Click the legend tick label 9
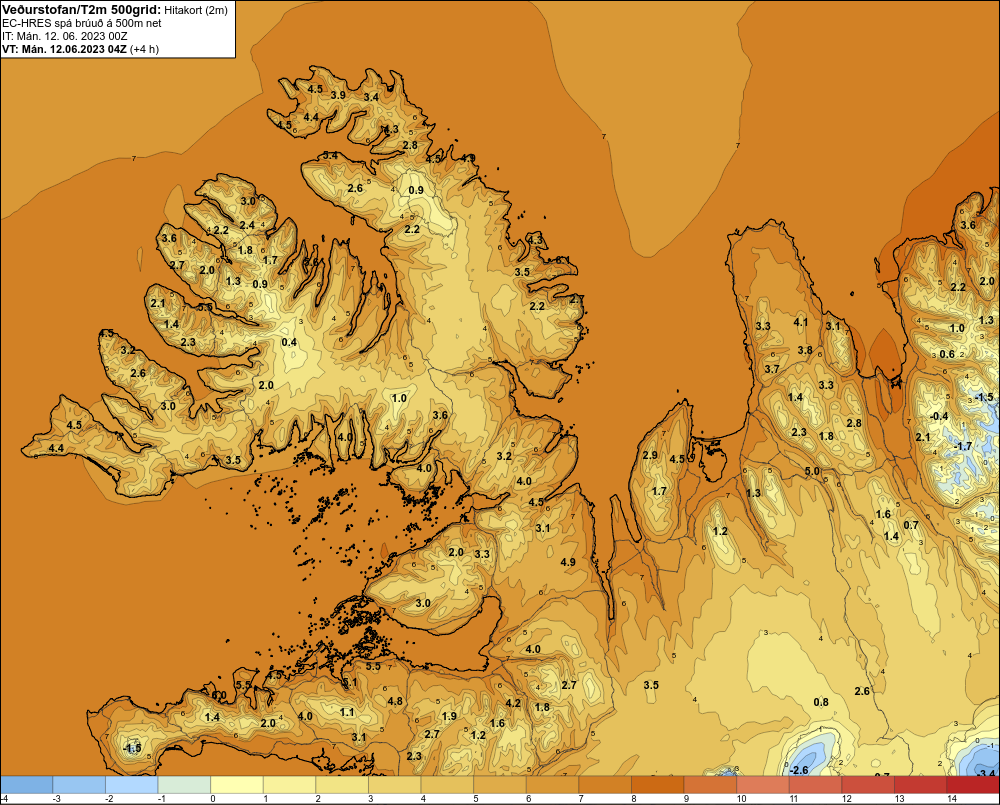The height and width of the screenshot is (805, 1000). (x=686, y=799)
